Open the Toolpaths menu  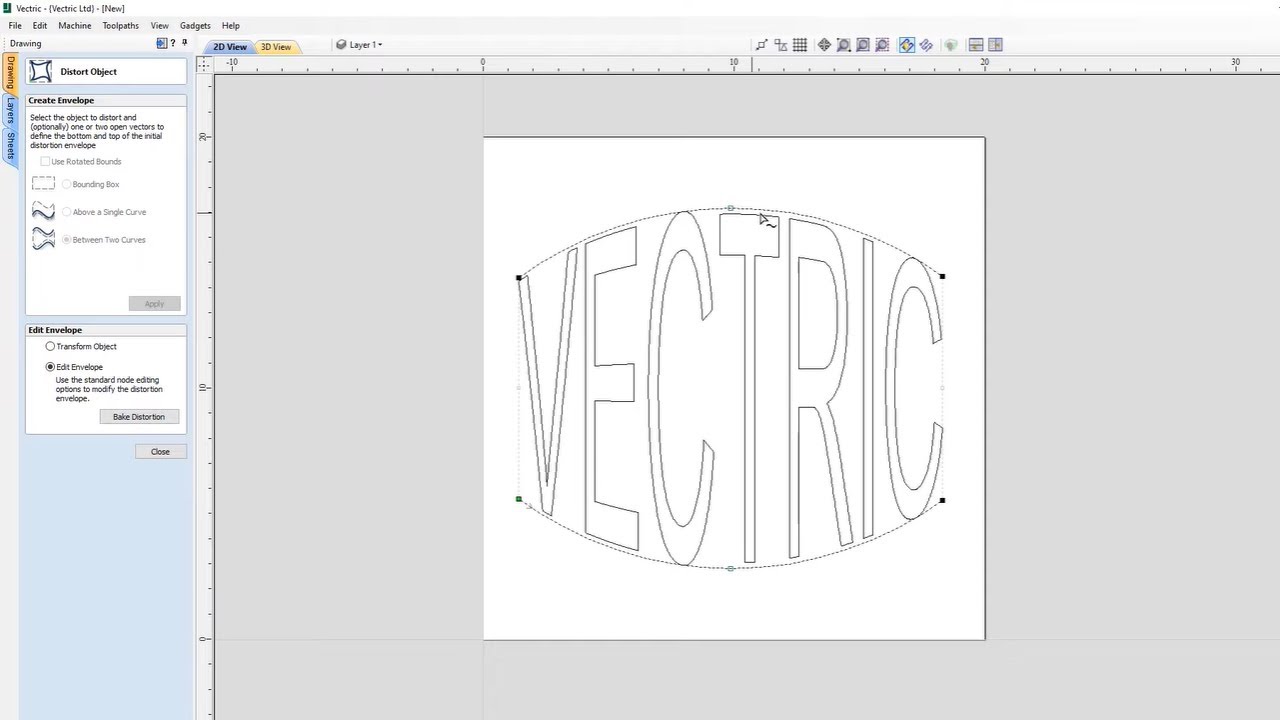pos(121,25)
